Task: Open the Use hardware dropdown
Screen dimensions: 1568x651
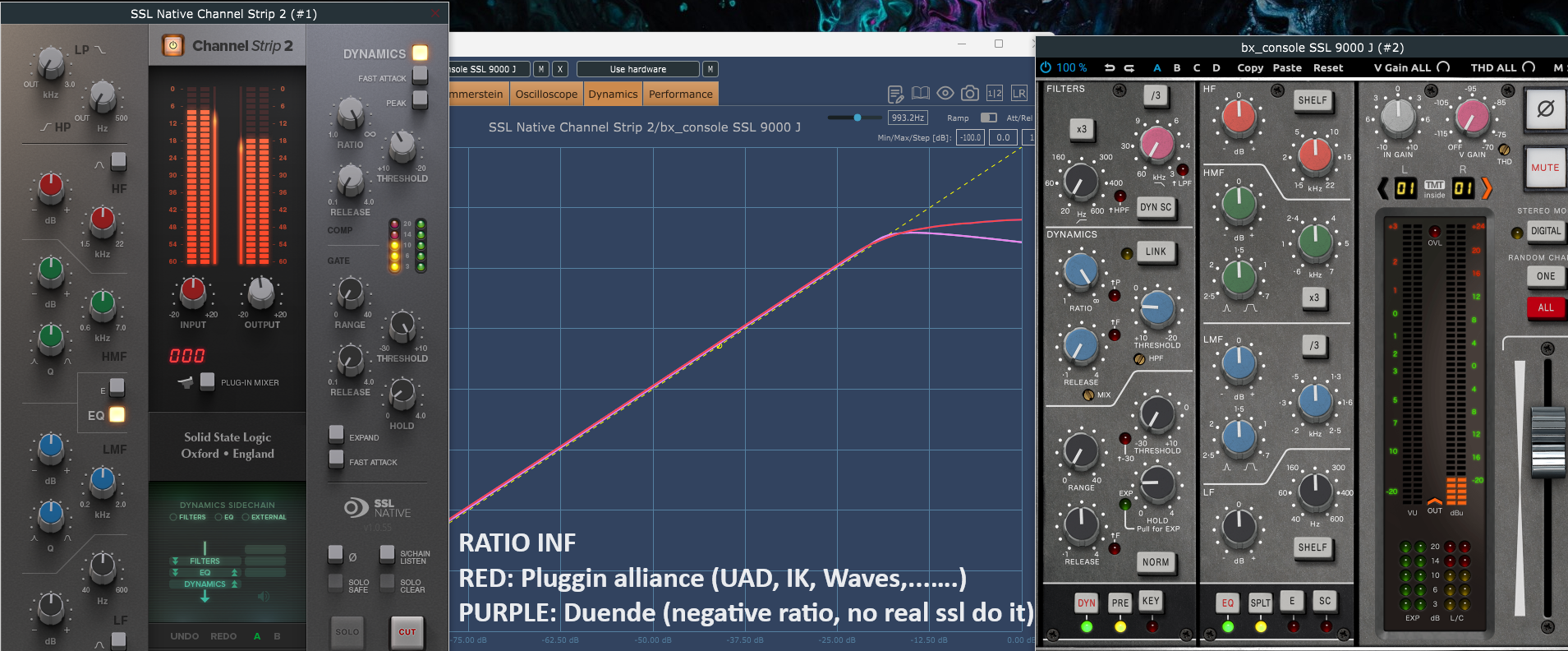Action: [x=638, y=69]
